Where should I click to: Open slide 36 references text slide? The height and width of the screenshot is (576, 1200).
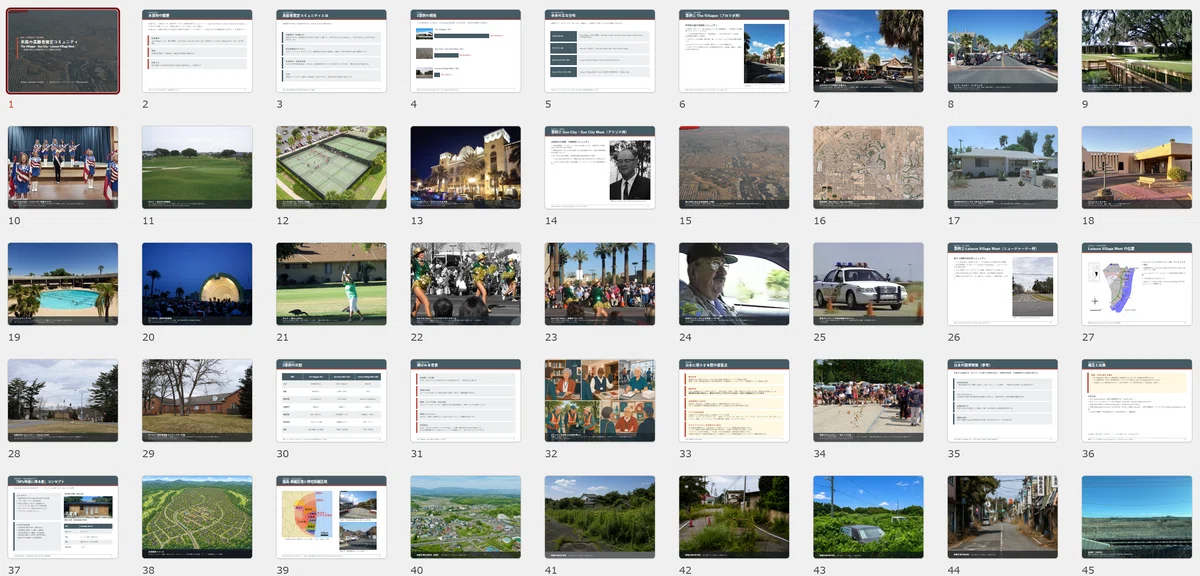(x=1137, y=401)
